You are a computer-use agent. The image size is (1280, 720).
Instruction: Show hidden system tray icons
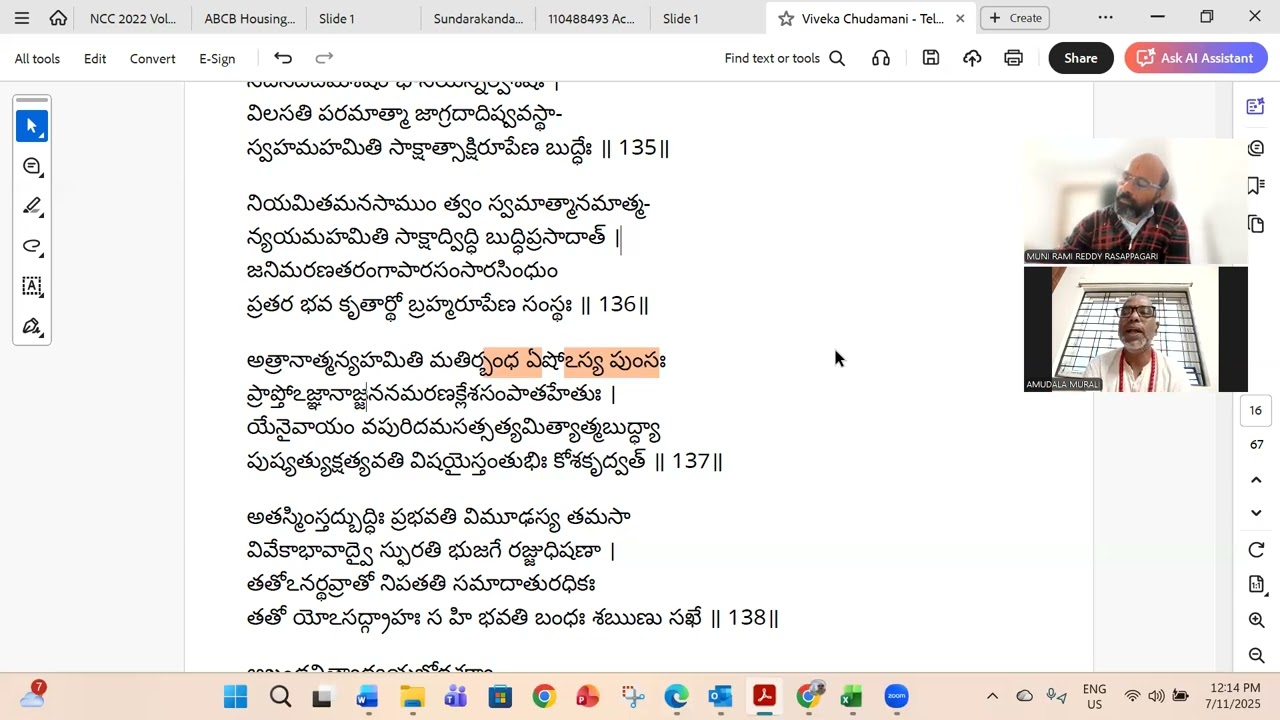tap(992, 696)
